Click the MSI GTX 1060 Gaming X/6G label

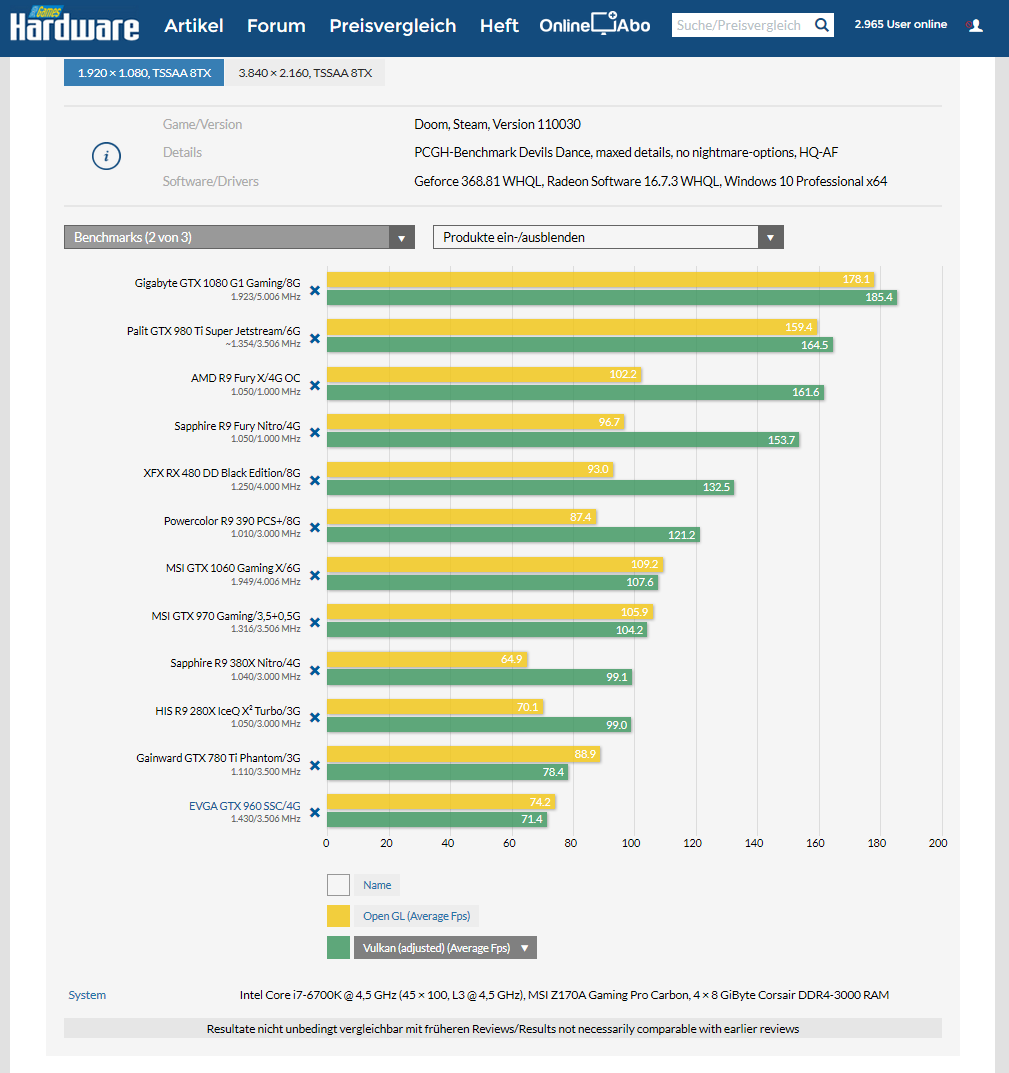[x=233, y=568]
